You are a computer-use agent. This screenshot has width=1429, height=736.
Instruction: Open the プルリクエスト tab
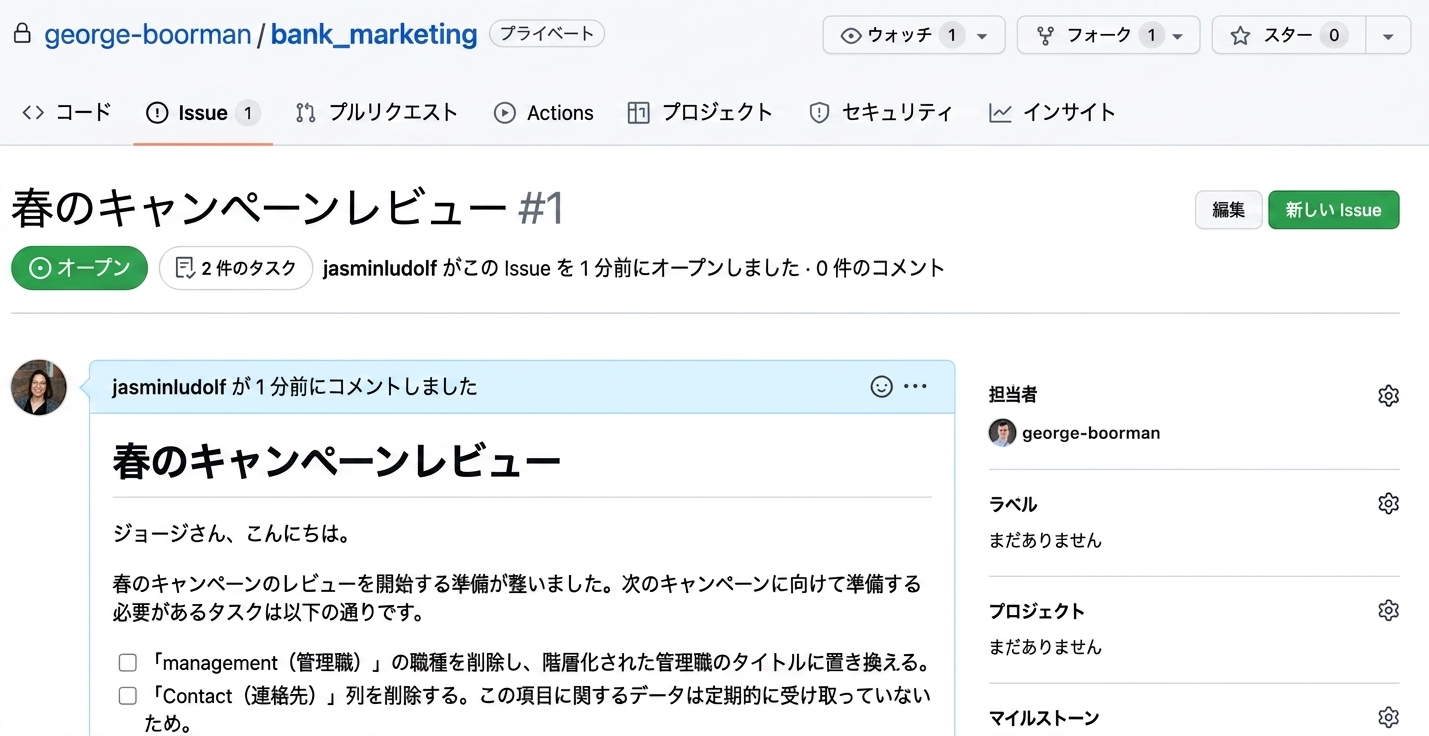377,113
